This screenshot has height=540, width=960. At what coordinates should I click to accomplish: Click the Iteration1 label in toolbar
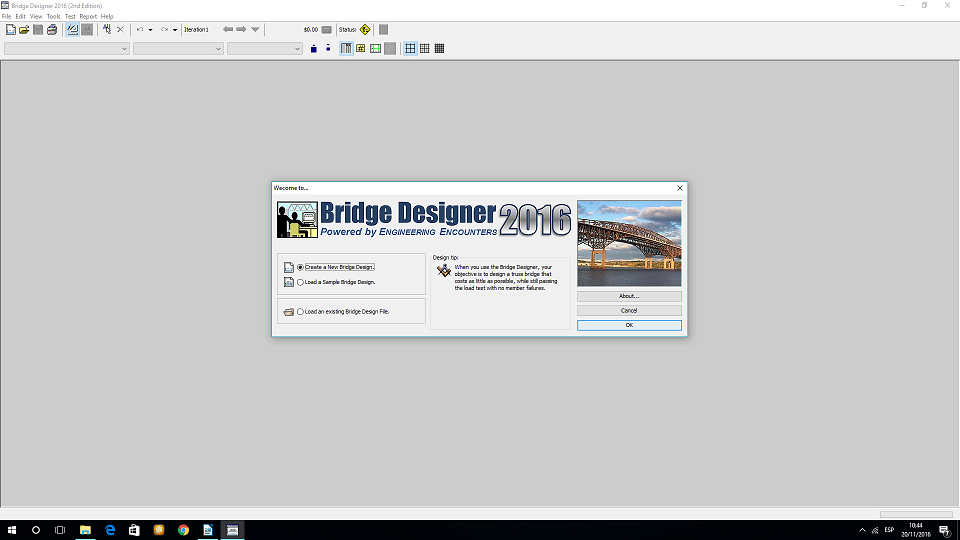coord(197,29)
